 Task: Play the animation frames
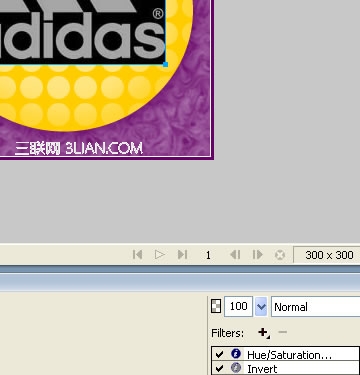click(x=160, y=255)
